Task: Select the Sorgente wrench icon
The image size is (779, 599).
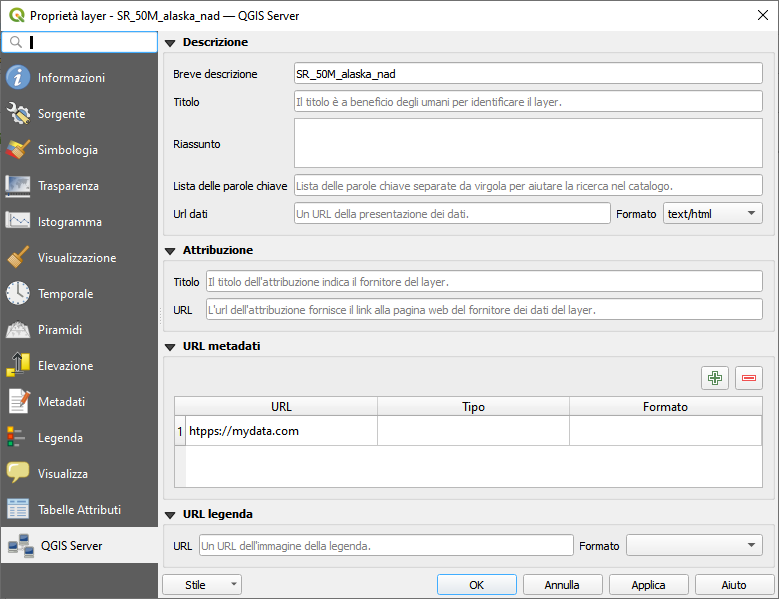Action: click(18, 113)
